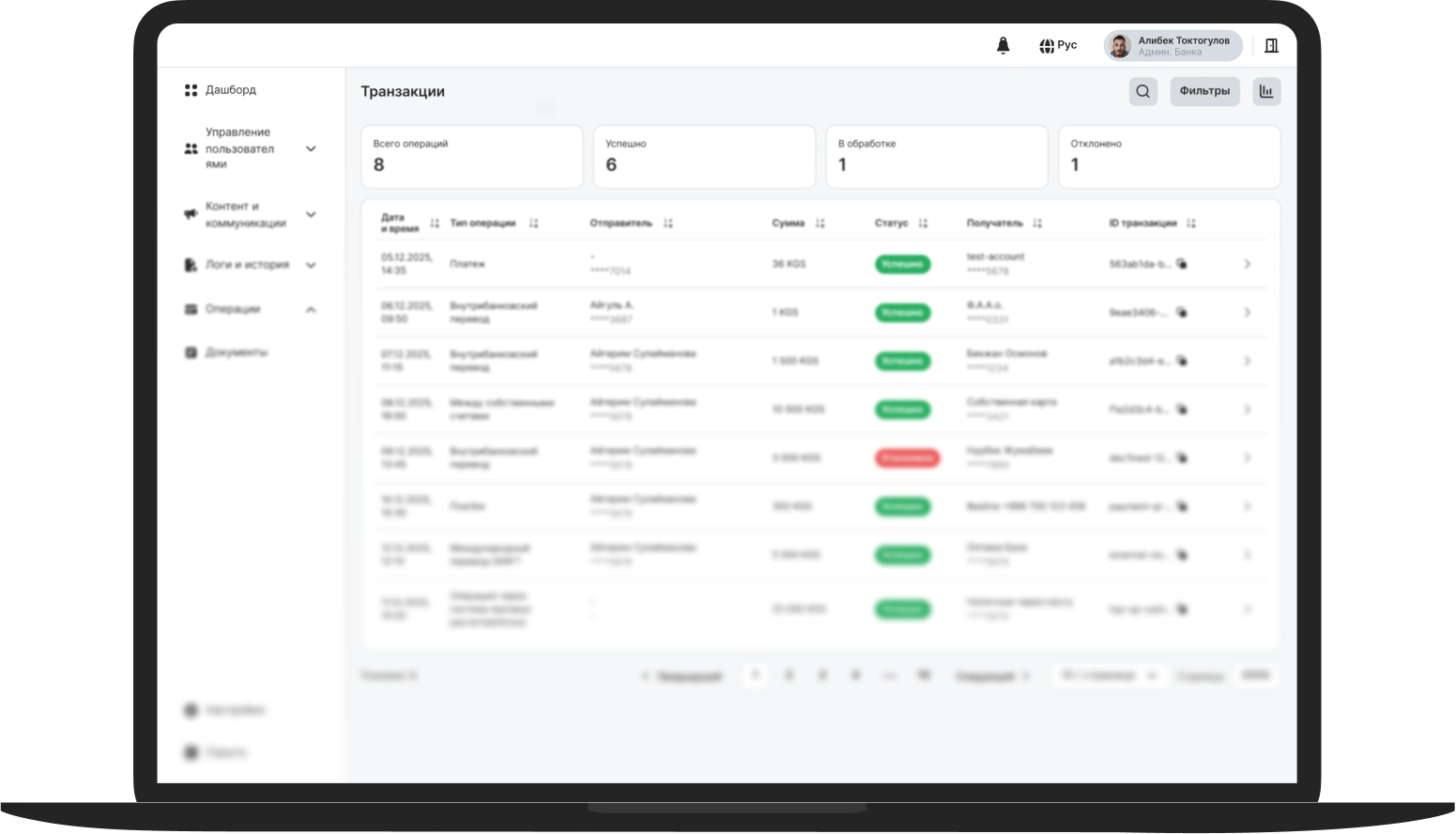Screen dimensions: 1456x834
Task: Open details arrow for first transaction
Action: click(x=1247, y=264)
